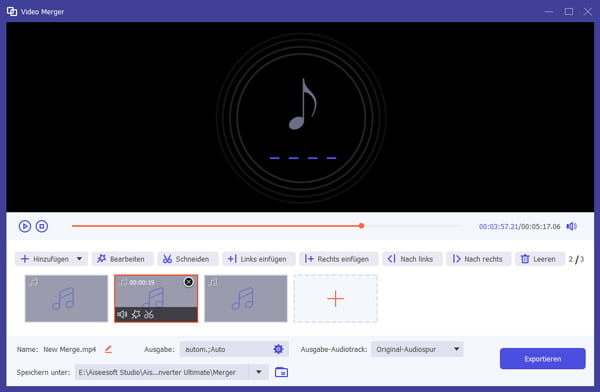
Task: Maximize the Video Merger window
Action: pos(569,11)
